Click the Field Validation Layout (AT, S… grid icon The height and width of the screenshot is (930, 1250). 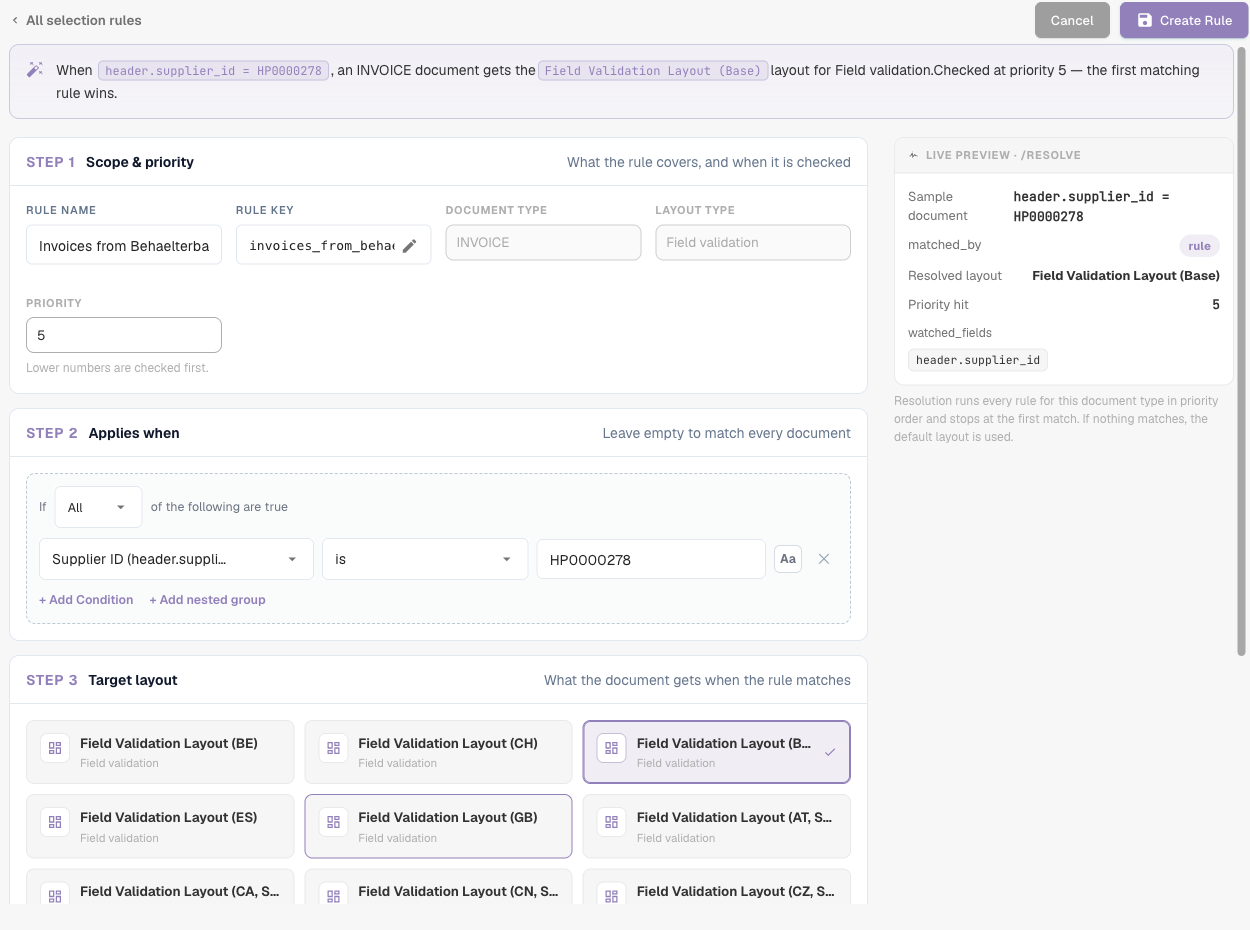tap(611, 822)
